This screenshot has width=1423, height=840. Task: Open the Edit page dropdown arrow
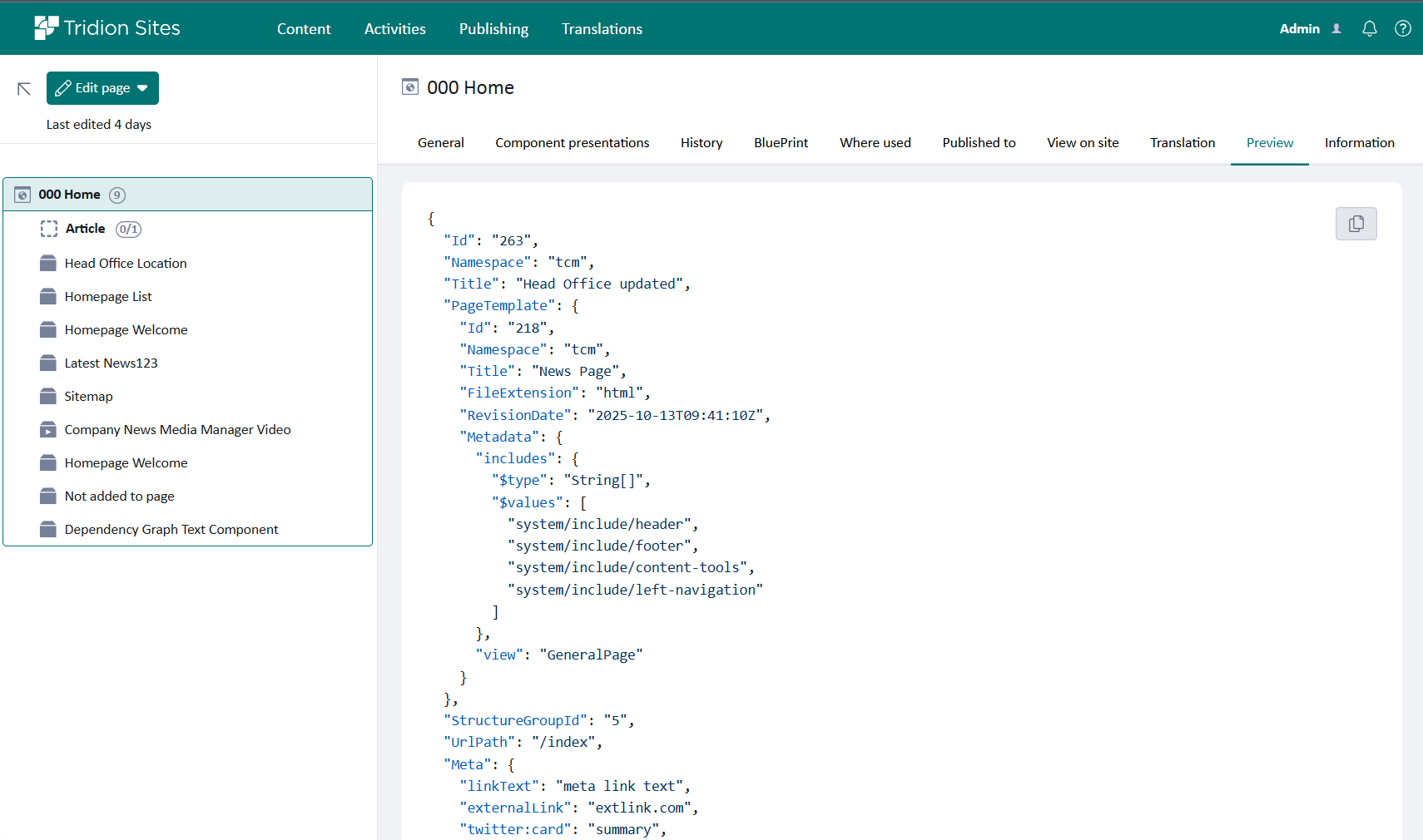142,88
